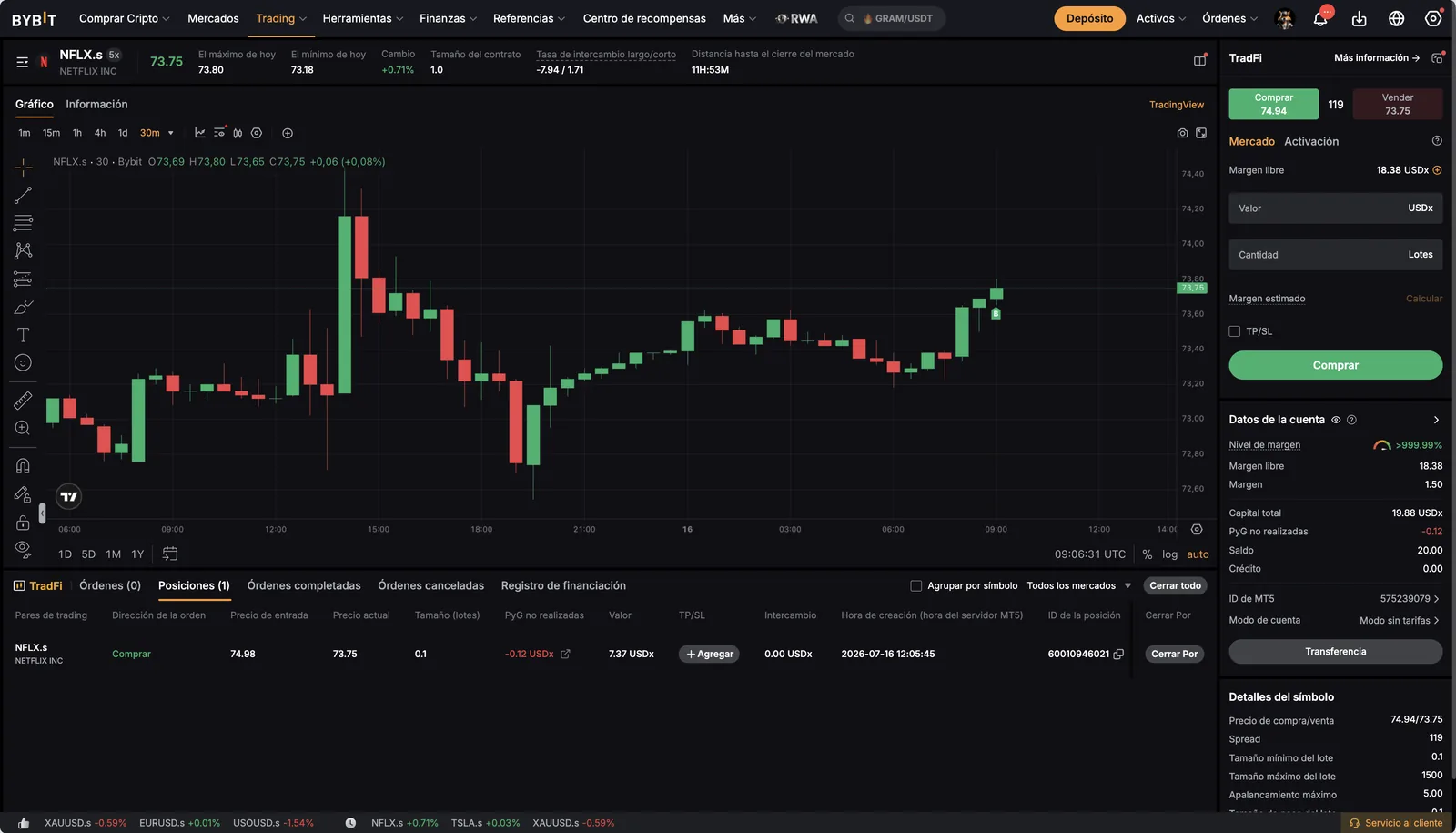
Task: Toggle the log price scale
Action: point(1169,554)
